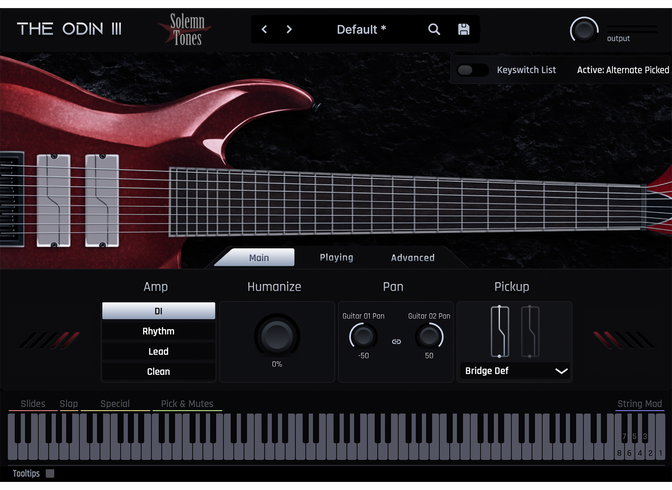Click string mod key labeled 7
The image size is (672, 490).
pyautogui.click(x=624, y=436)
